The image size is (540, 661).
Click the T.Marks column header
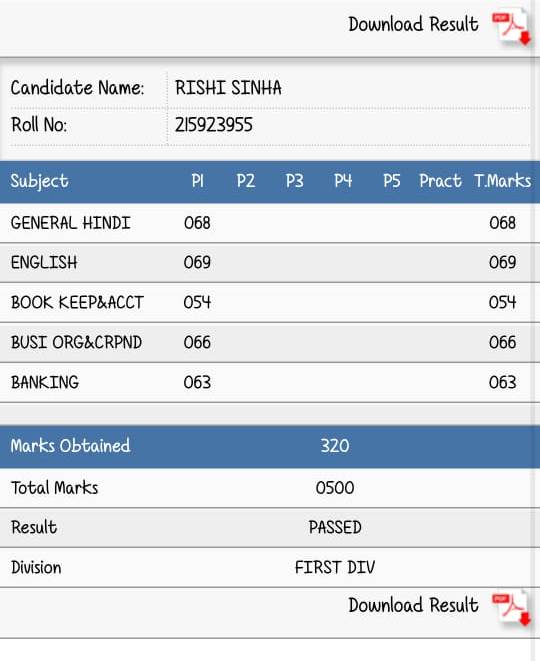click(502, 181)
